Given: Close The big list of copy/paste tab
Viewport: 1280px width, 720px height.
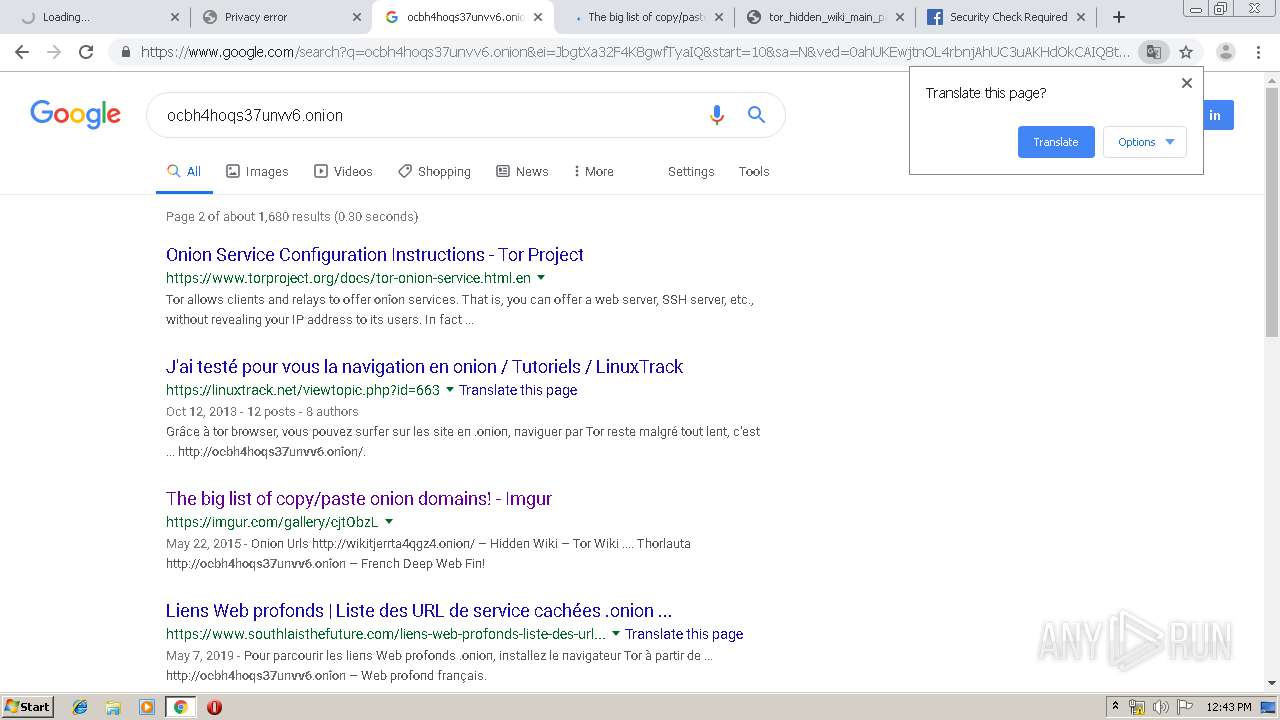Looking at the screenshot, I should click(x=719, y=17).
